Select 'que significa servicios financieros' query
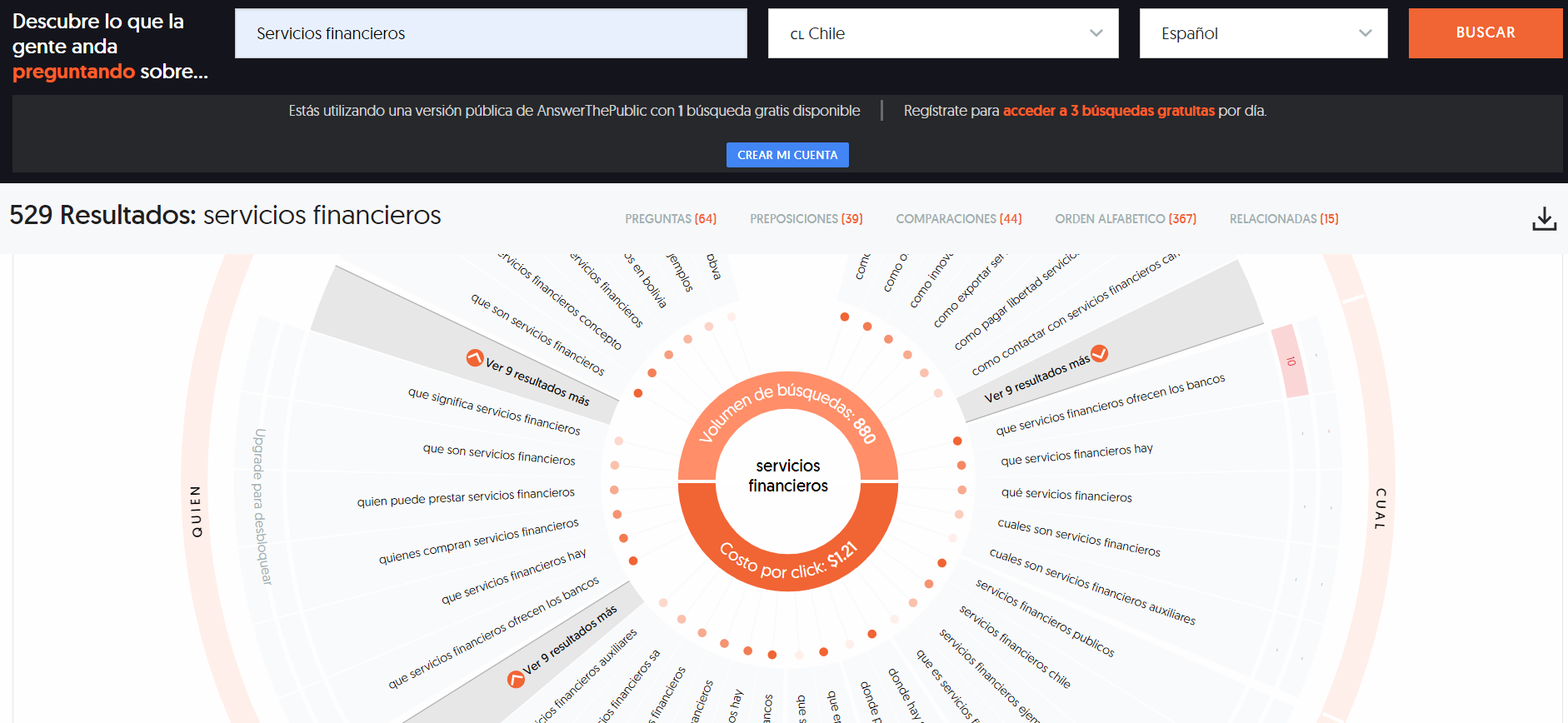Screen dimensions: 1568x723 (x=494, y=411)
